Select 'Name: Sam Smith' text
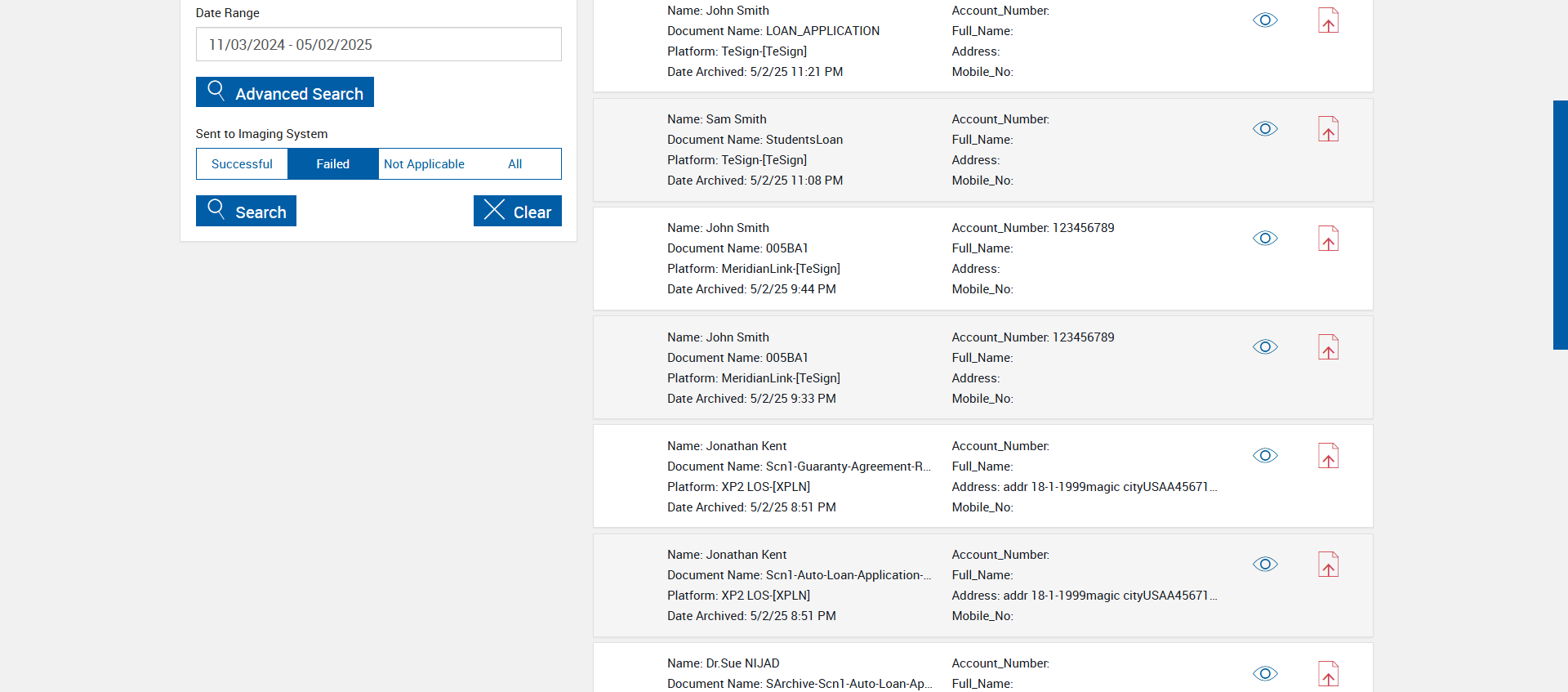This screenshot has width=1568, height=692. [x=717, y=119]
